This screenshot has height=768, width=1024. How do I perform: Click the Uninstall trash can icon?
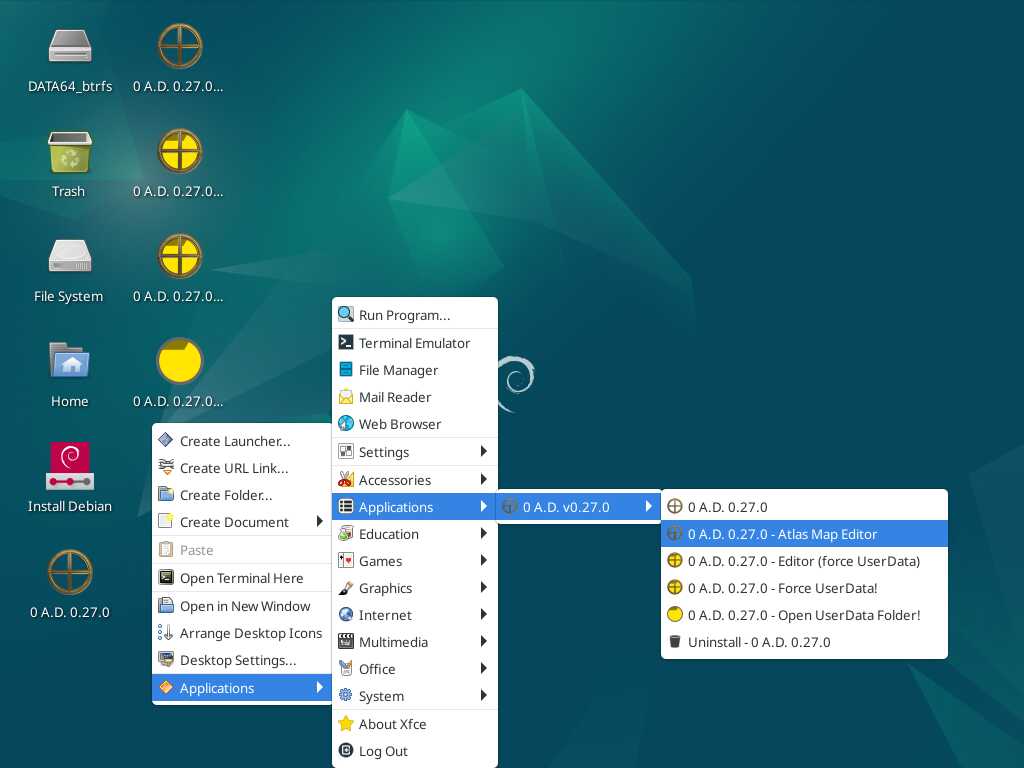(x=675, y=641)
